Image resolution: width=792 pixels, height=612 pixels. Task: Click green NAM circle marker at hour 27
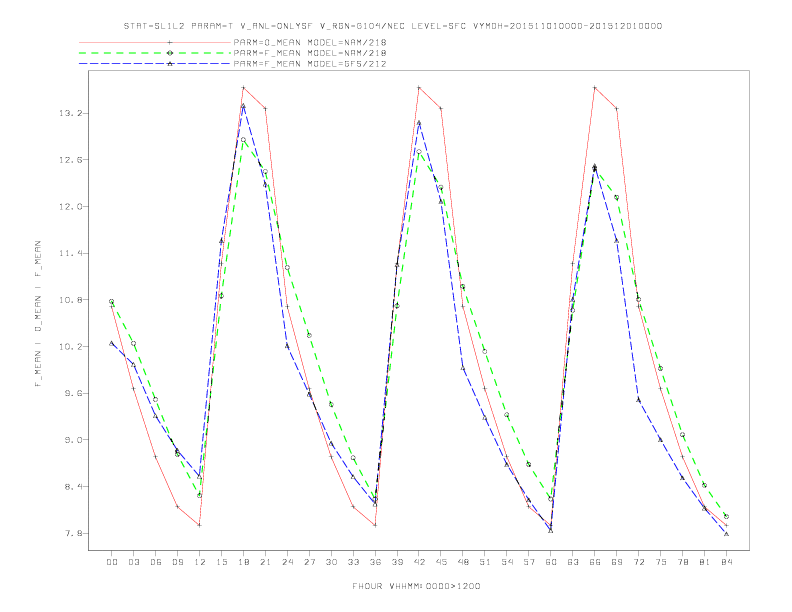click(309, 335)
